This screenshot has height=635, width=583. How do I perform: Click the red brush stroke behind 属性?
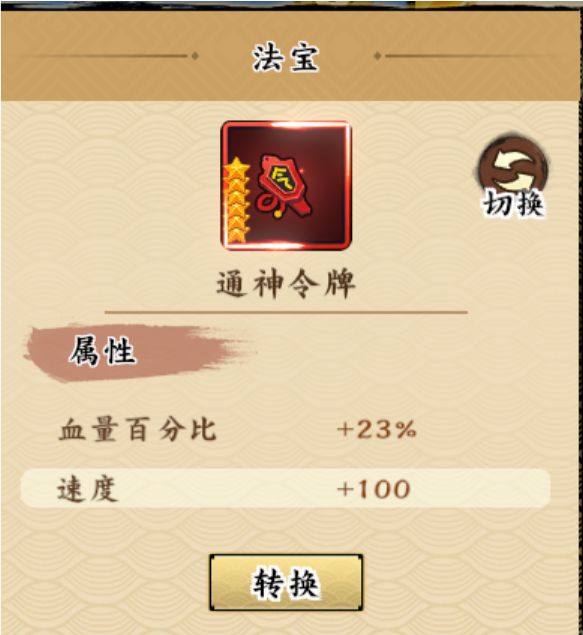point(138,352)
